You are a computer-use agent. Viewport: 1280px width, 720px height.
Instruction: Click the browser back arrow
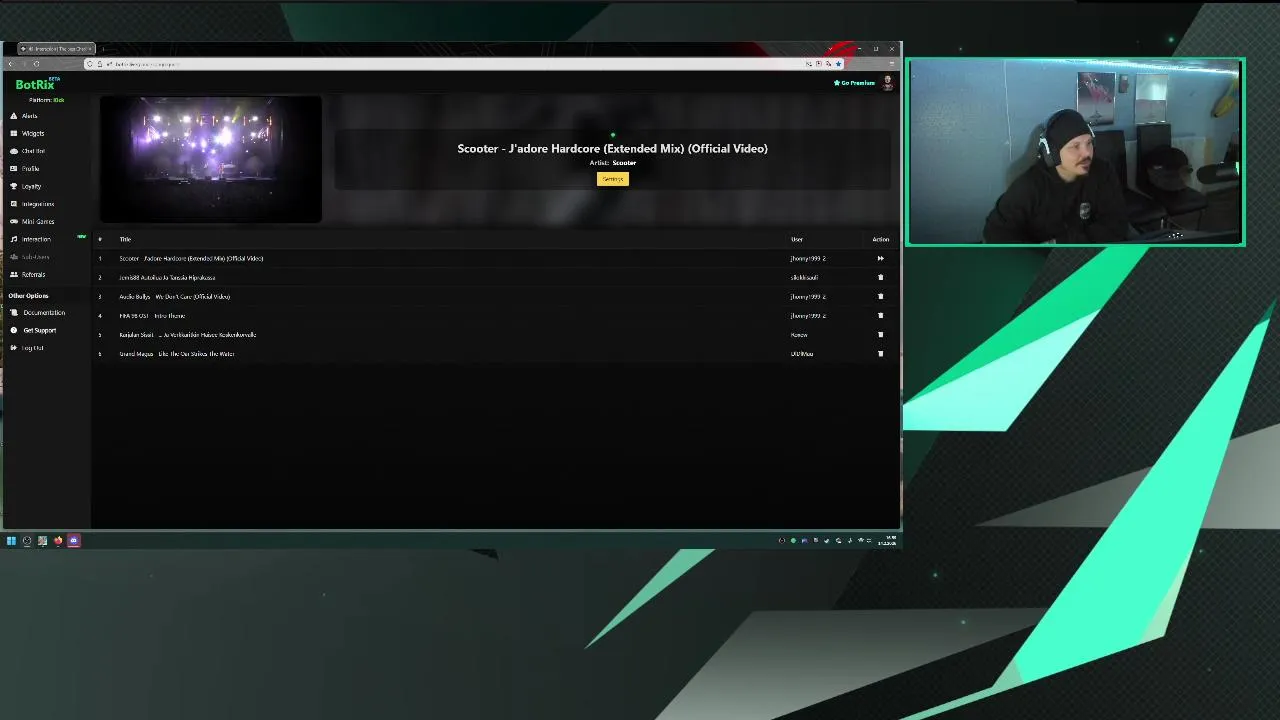click(x=10, y=64)
